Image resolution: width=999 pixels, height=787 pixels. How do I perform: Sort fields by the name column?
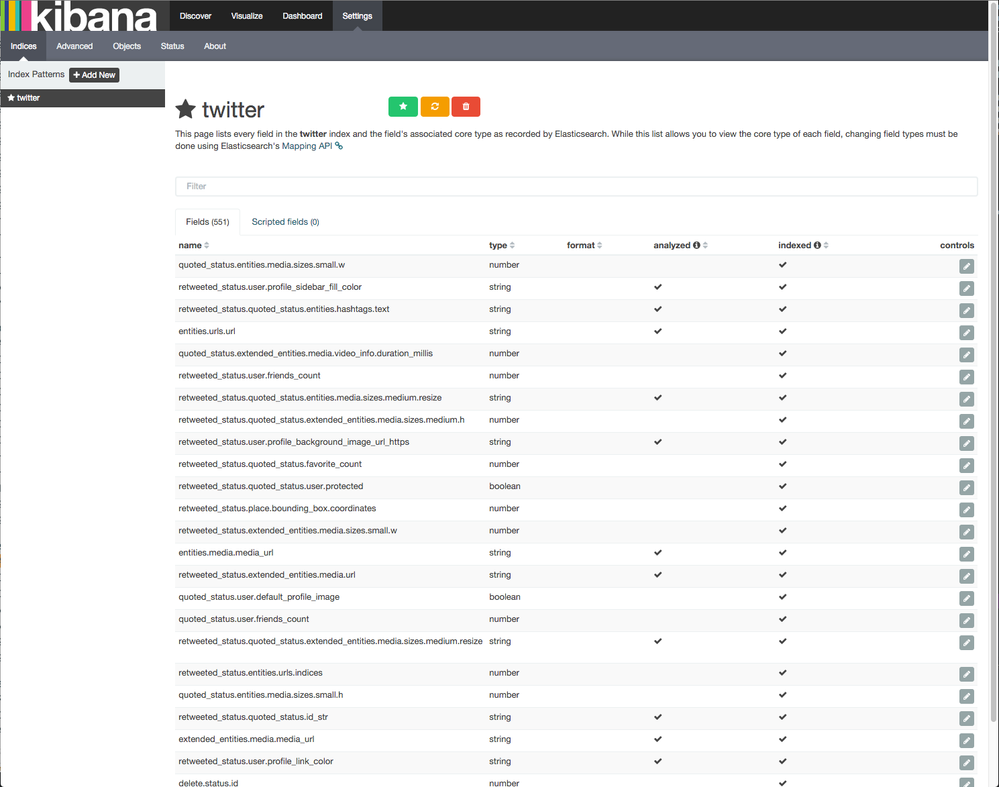(192, 245)
